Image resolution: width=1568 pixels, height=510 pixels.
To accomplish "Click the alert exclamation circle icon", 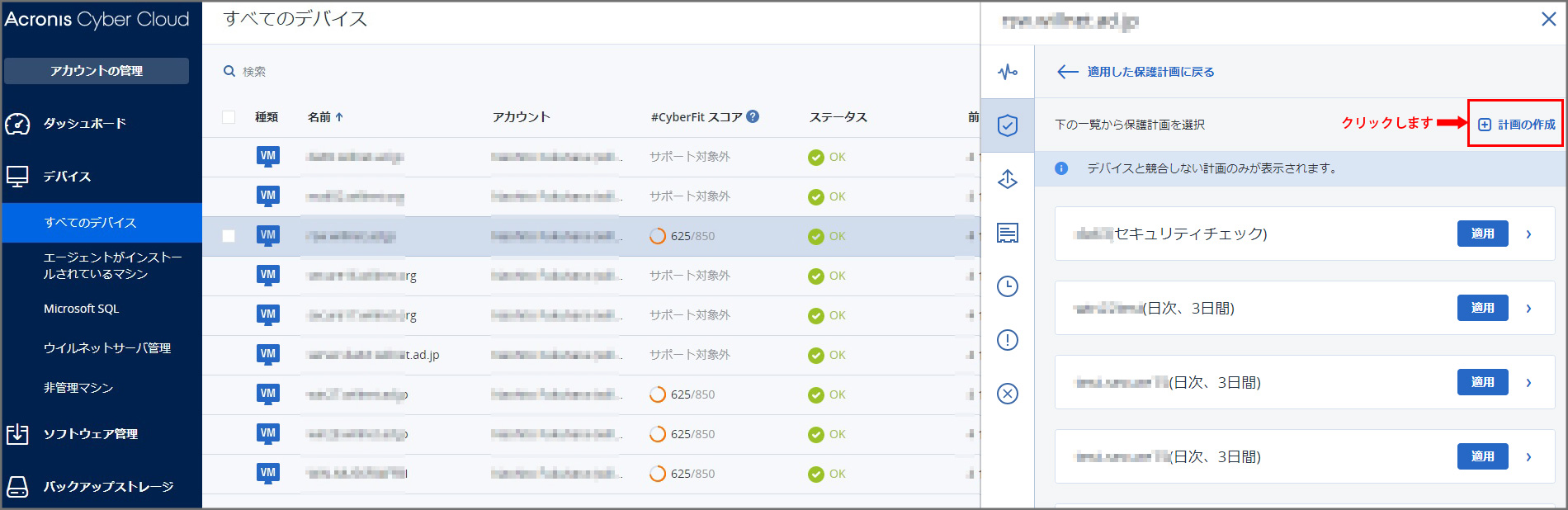I will pyautogui.click(x=1007, y=340).
